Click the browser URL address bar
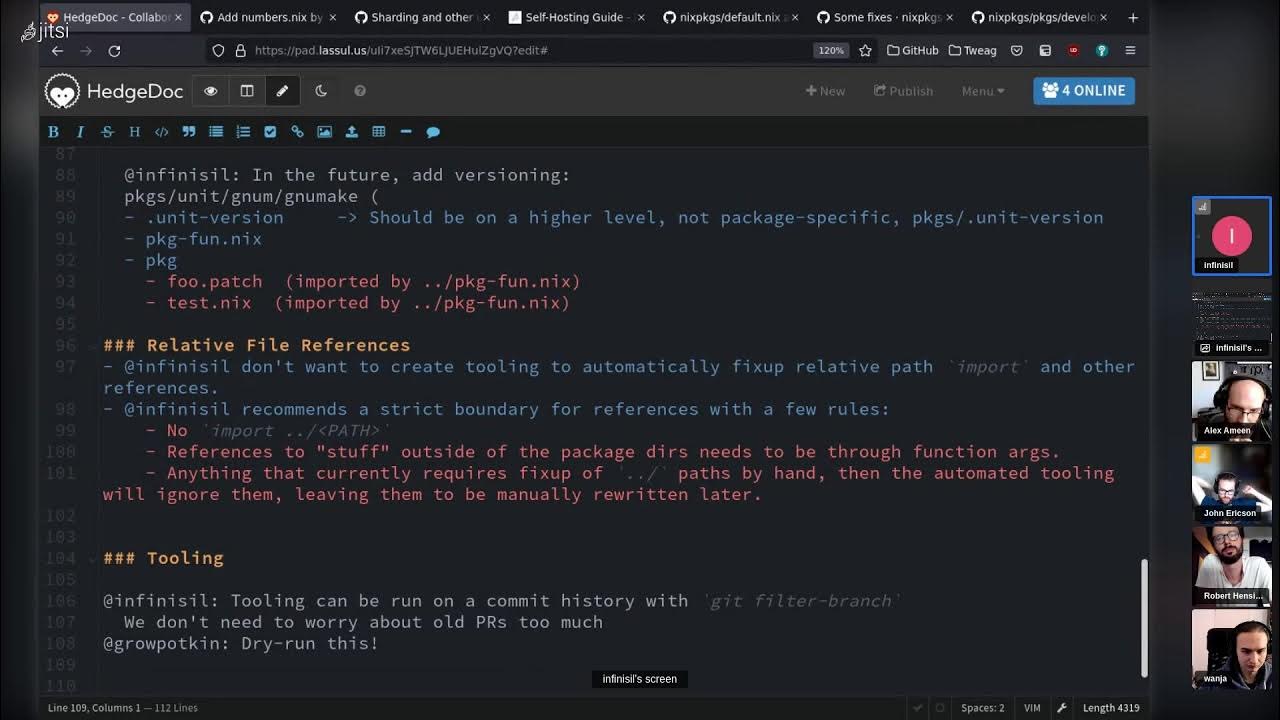1280x720 pixels. [520, 50]
